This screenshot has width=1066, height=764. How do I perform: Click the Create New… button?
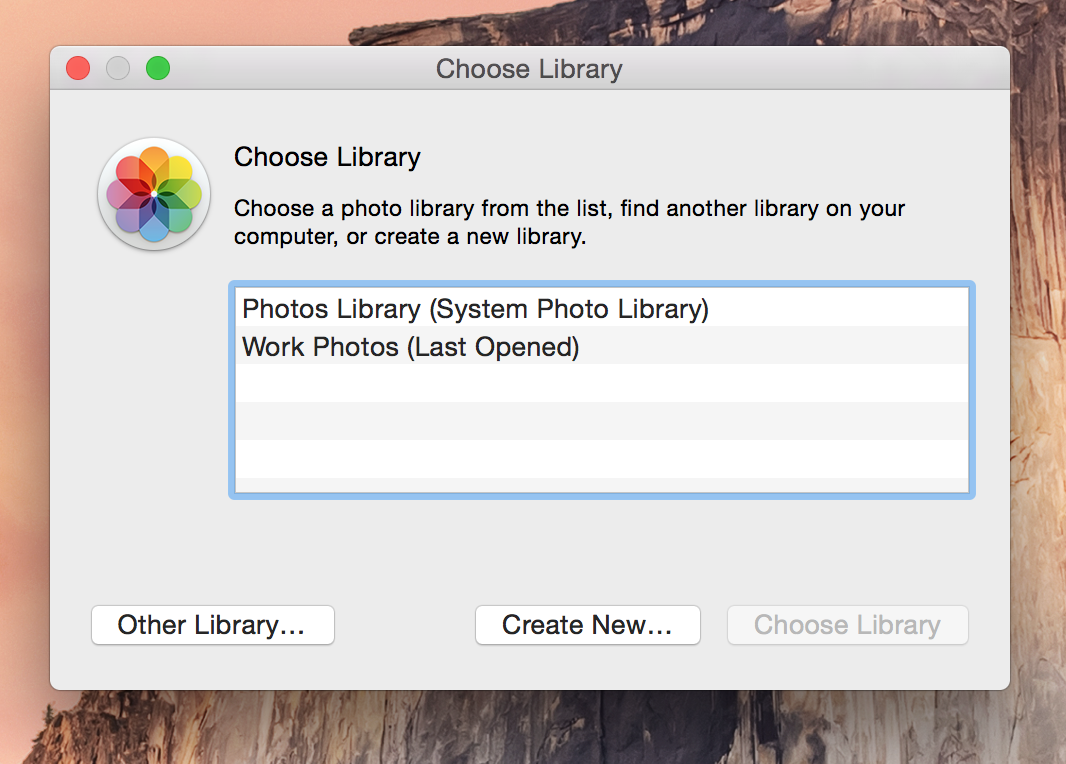pyautogui.click(x=587, y=625)
